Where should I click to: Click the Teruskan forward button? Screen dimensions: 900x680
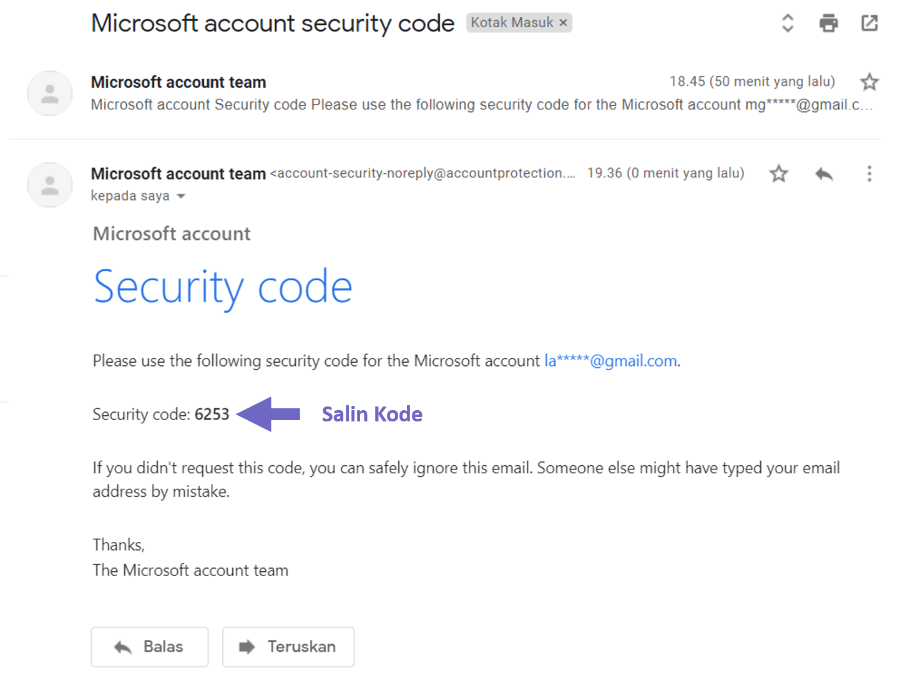point(288,647)
